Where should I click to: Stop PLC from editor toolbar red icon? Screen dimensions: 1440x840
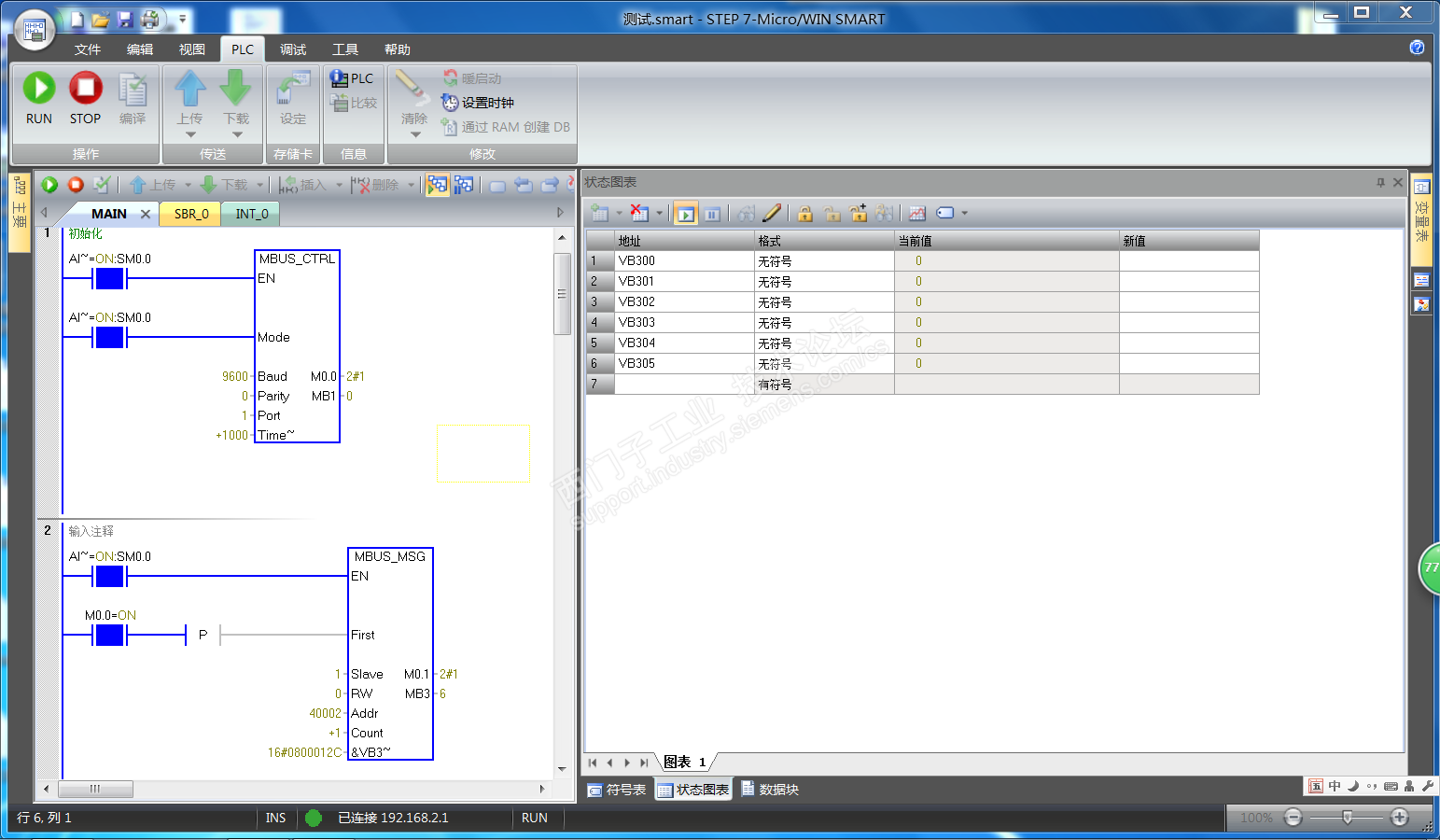[77, 185]
